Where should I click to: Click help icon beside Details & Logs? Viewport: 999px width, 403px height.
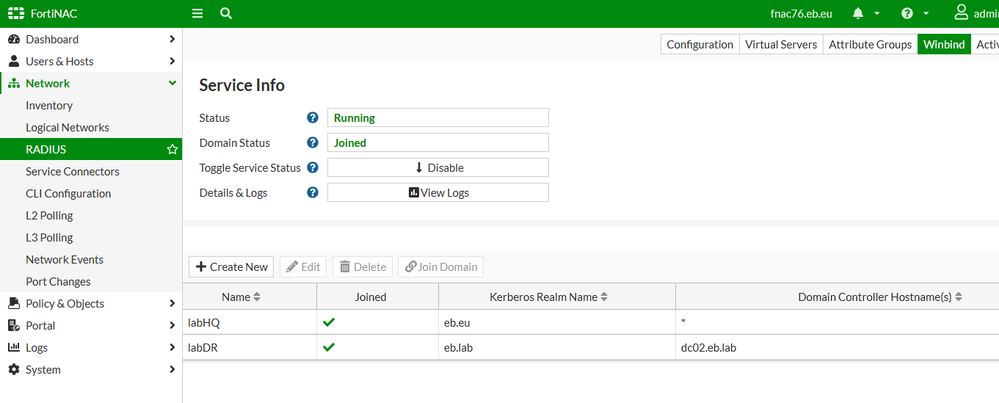tap(313, 193)
